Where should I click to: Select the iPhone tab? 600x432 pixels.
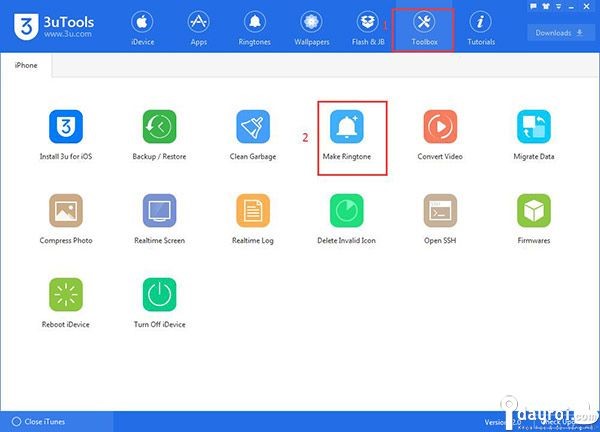pyautogui.click(x=26, y=65)
